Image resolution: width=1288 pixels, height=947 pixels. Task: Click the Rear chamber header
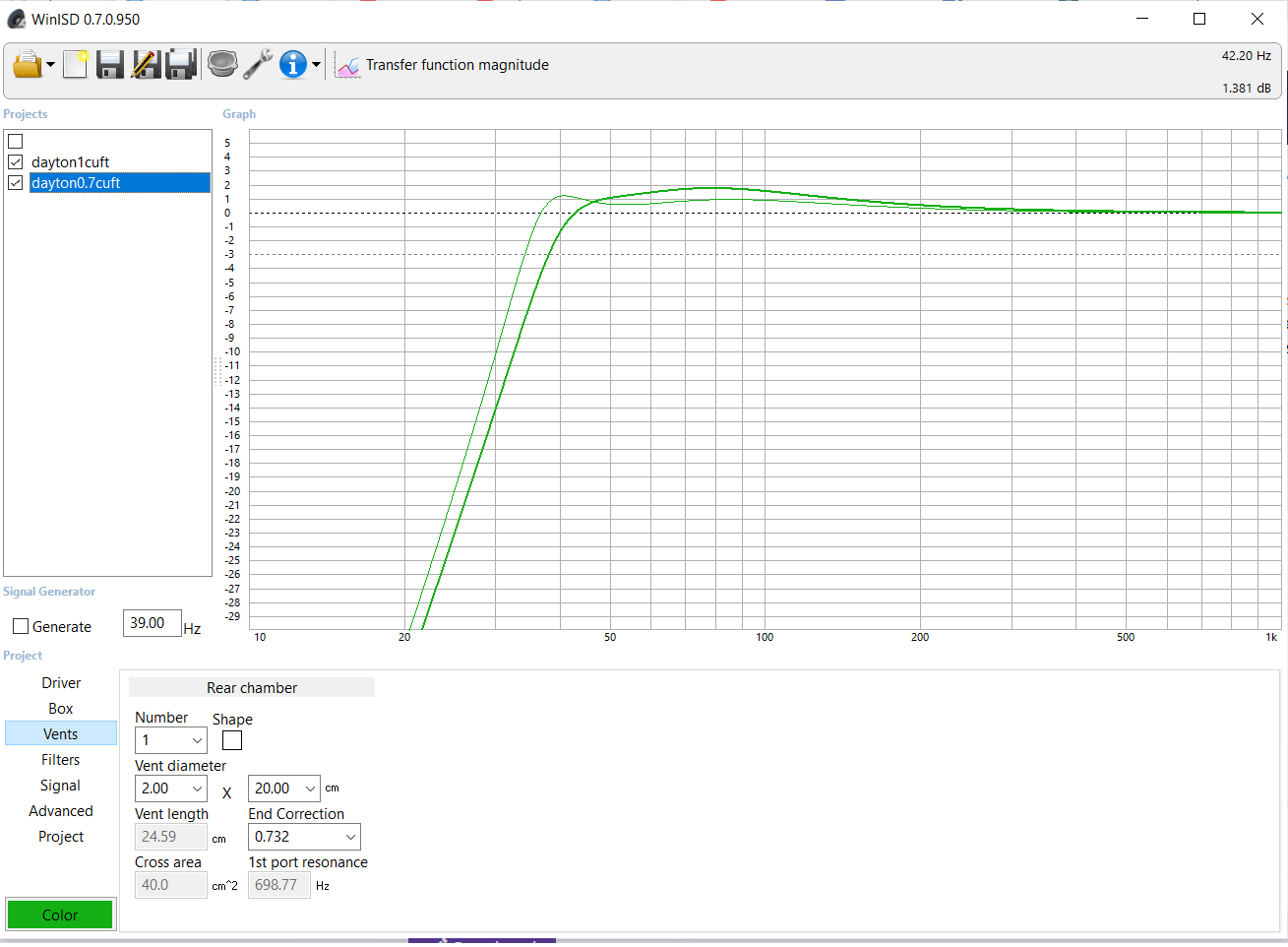click(x=252, y=688)
